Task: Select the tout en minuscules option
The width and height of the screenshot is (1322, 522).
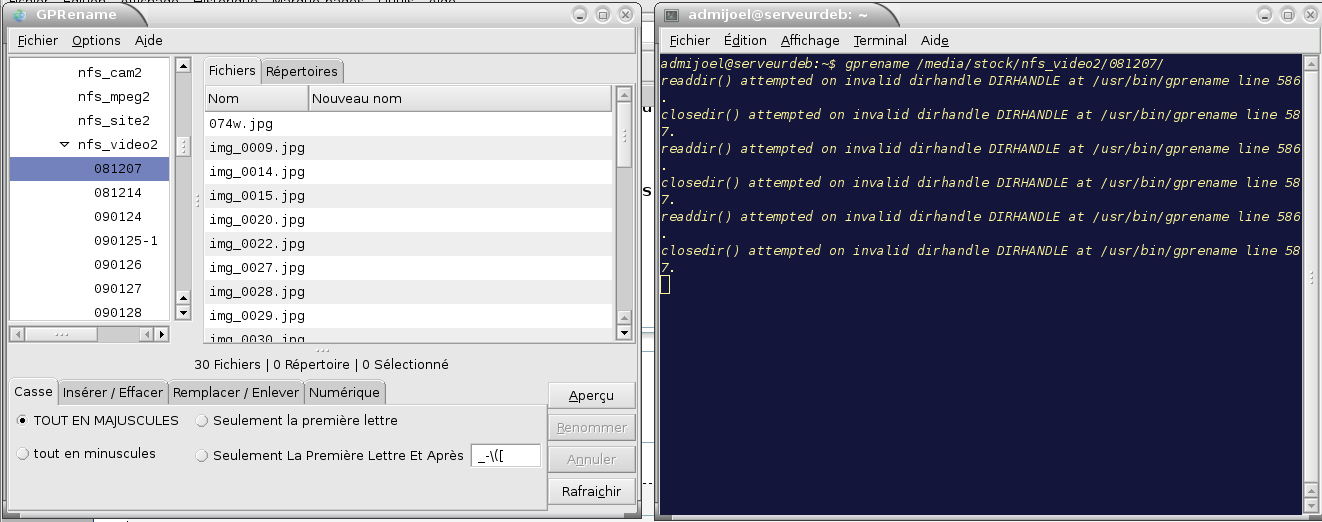Action: click(x=23, y=454)
